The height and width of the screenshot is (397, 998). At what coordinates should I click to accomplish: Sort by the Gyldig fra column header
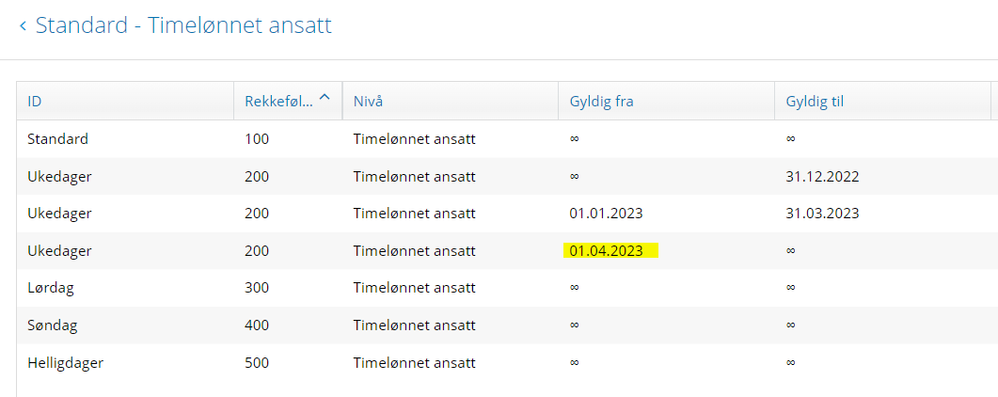click(666, 101)
